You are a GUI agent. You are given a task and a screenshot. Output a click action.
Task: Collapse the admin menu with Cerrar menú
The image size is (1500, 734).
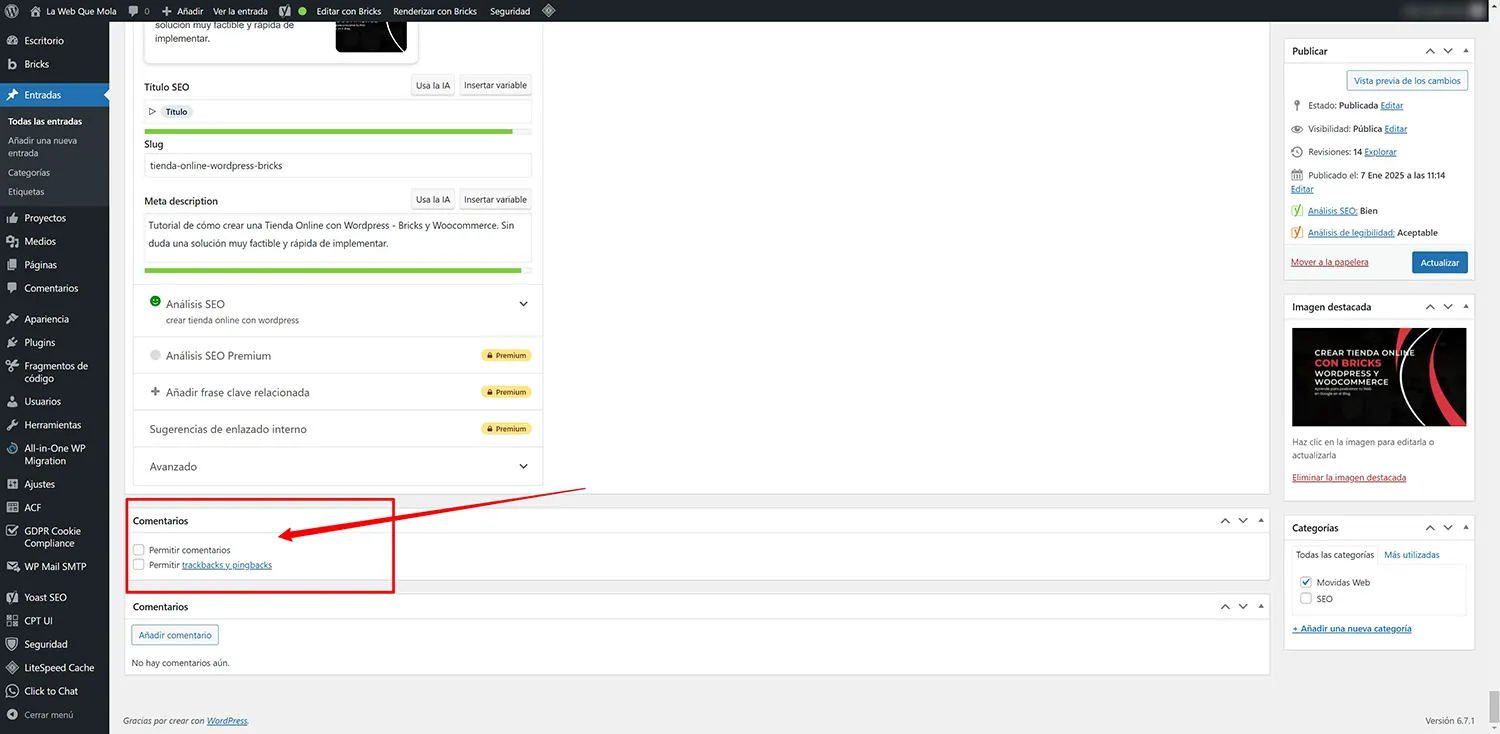point(48,715)
